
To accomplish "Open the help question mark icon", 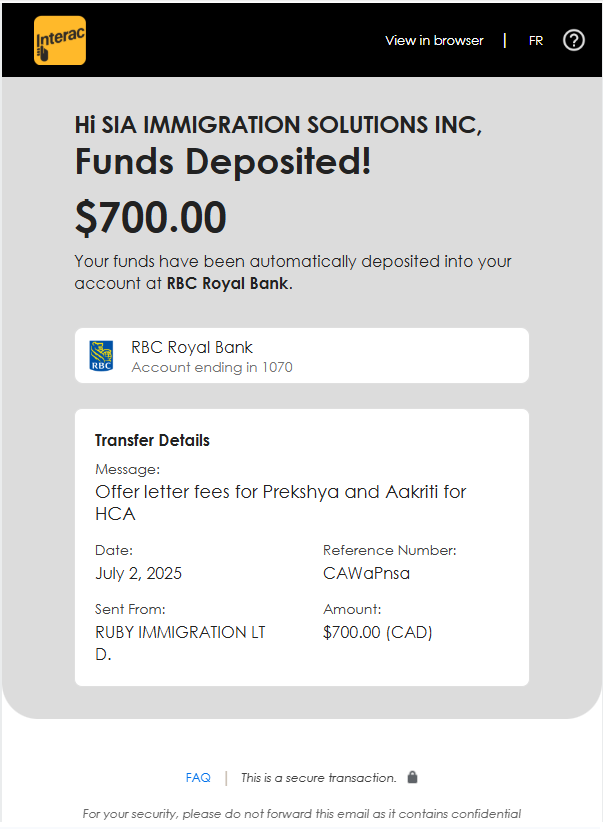I will point(573,41).
